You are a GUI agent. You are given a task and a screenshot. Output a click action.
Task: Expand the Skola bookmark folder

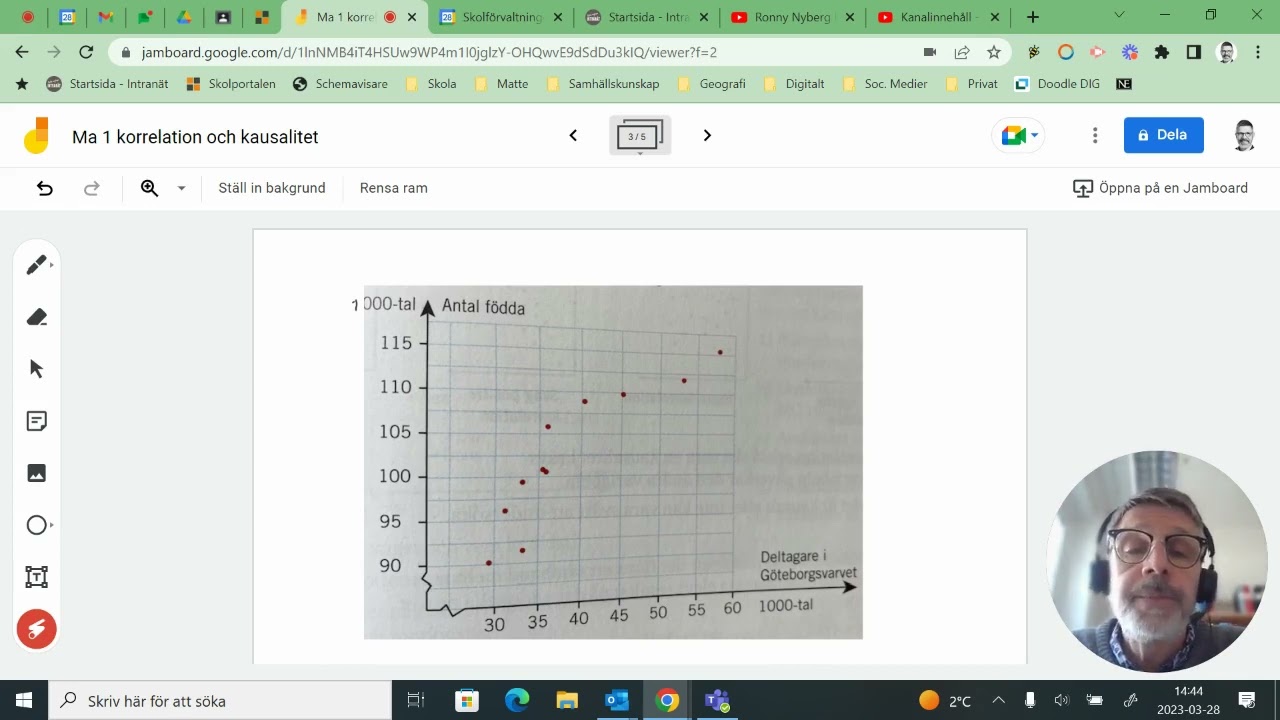click(x=431, y=84)
